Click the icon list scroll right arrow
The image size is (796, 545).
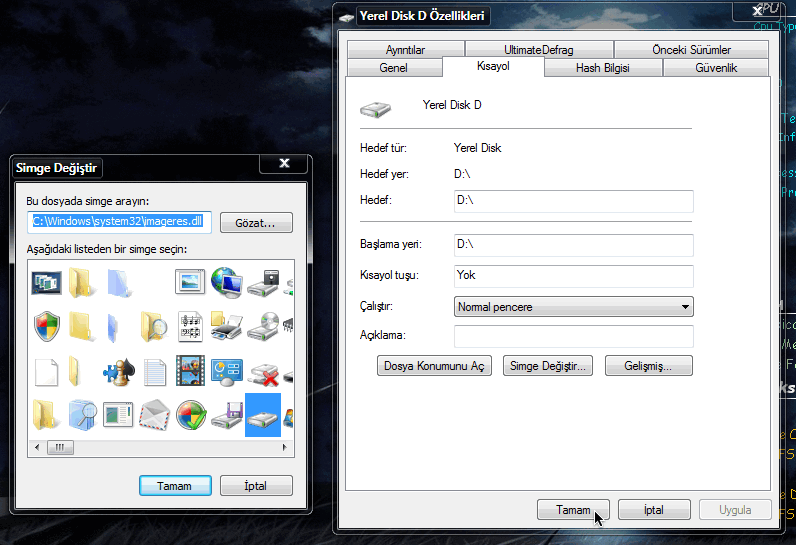(284, 447)
